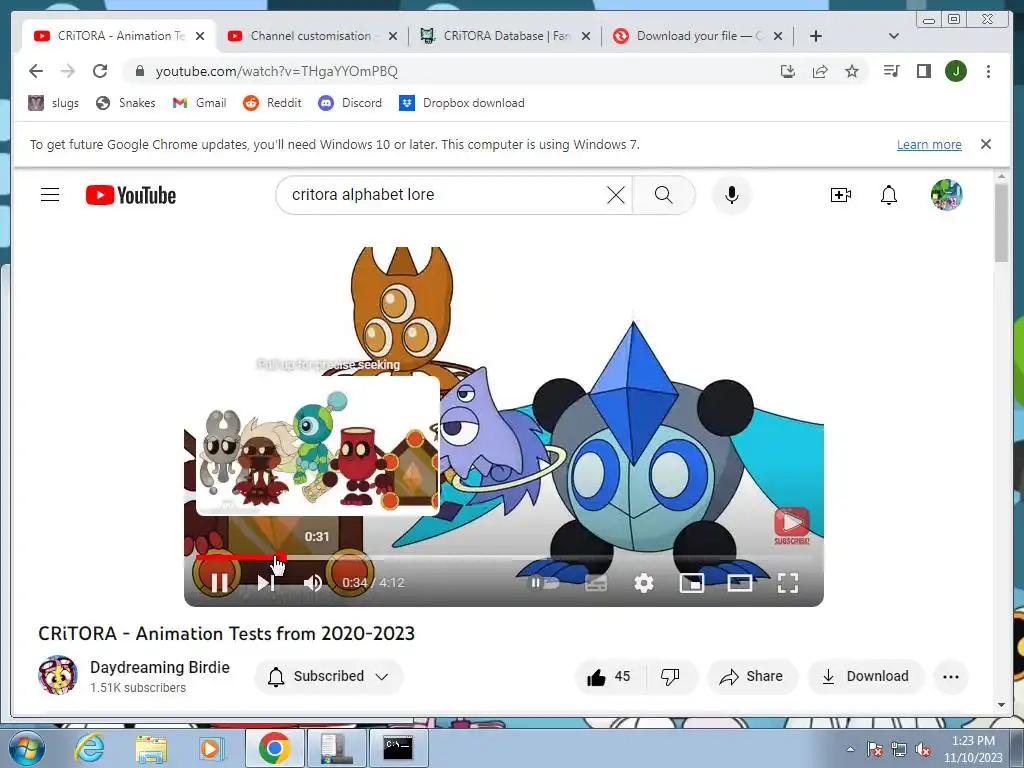The image size is (1024, 768).
Task: Bookmark this page with star
Action: click(x=852, y=71)
